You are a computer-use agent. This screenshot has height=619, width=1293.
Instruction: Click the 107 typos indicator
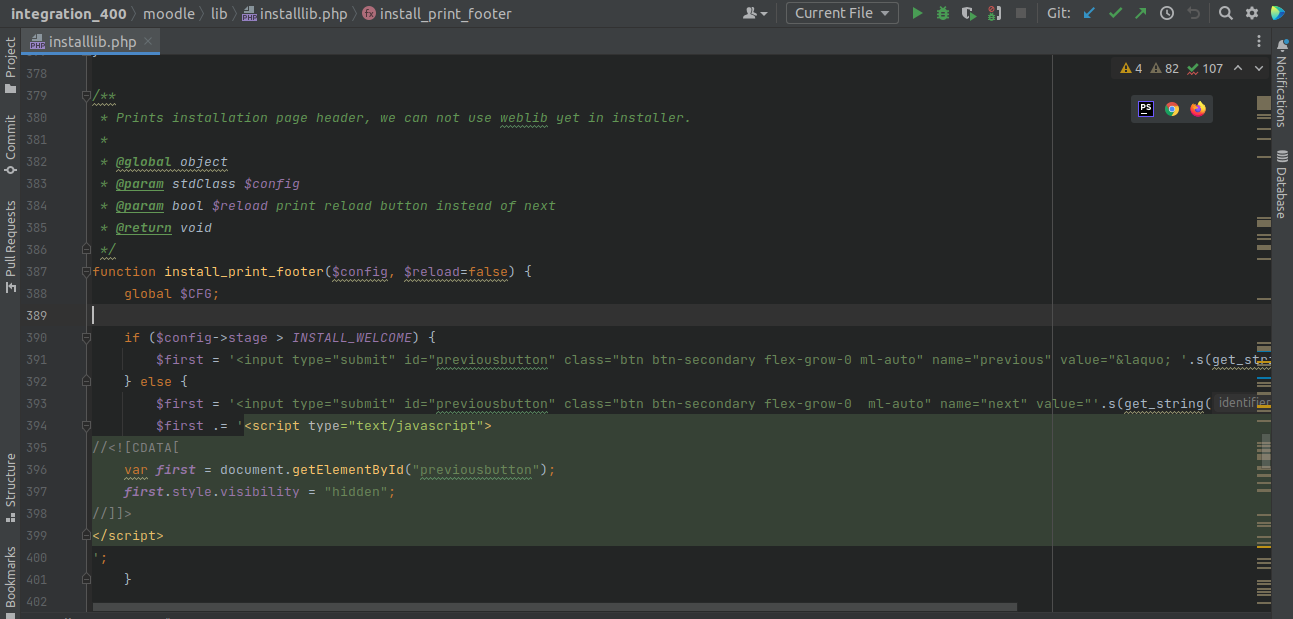[x=1205, y=68]
